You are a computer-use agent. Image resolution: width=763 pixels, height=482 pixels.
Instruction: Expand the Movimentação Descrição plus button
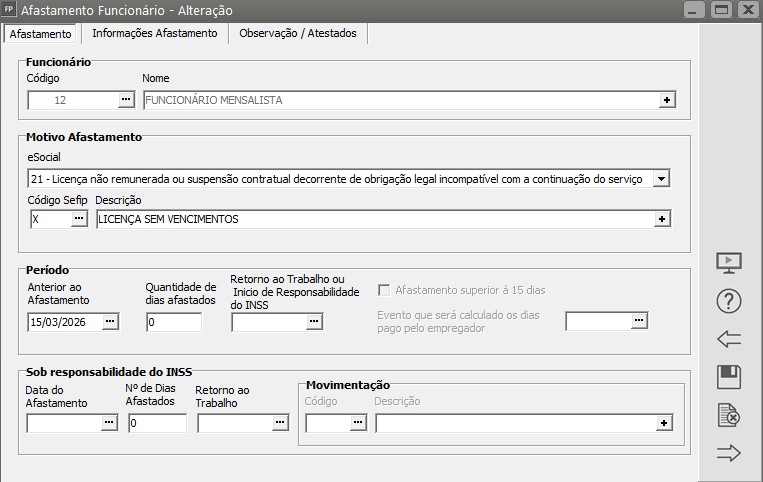tap(662, 424)
